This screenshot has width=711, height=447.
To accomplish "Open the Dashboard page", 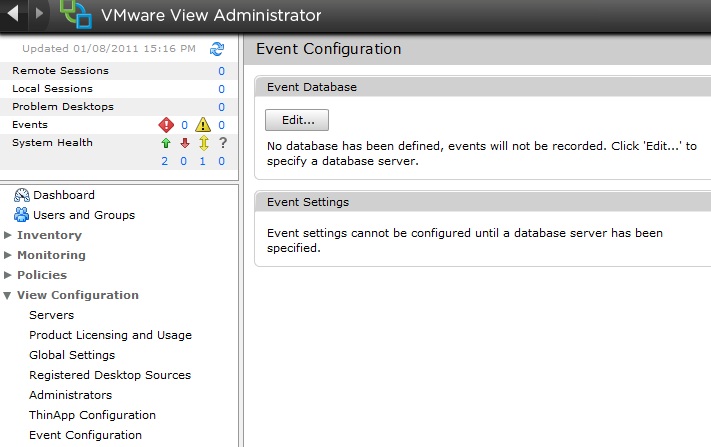I will (x=64, y=195).
